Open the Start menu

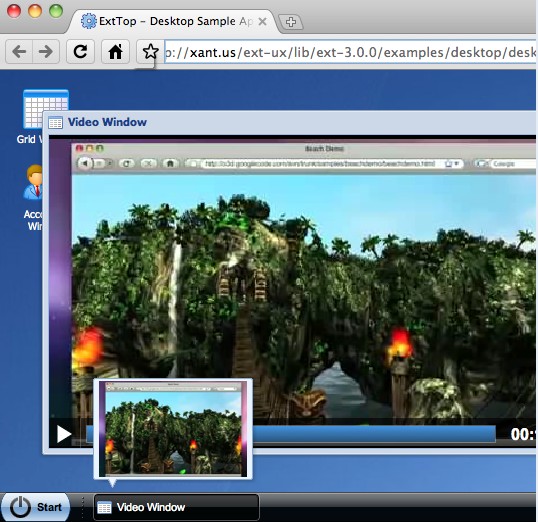[36, 507]
